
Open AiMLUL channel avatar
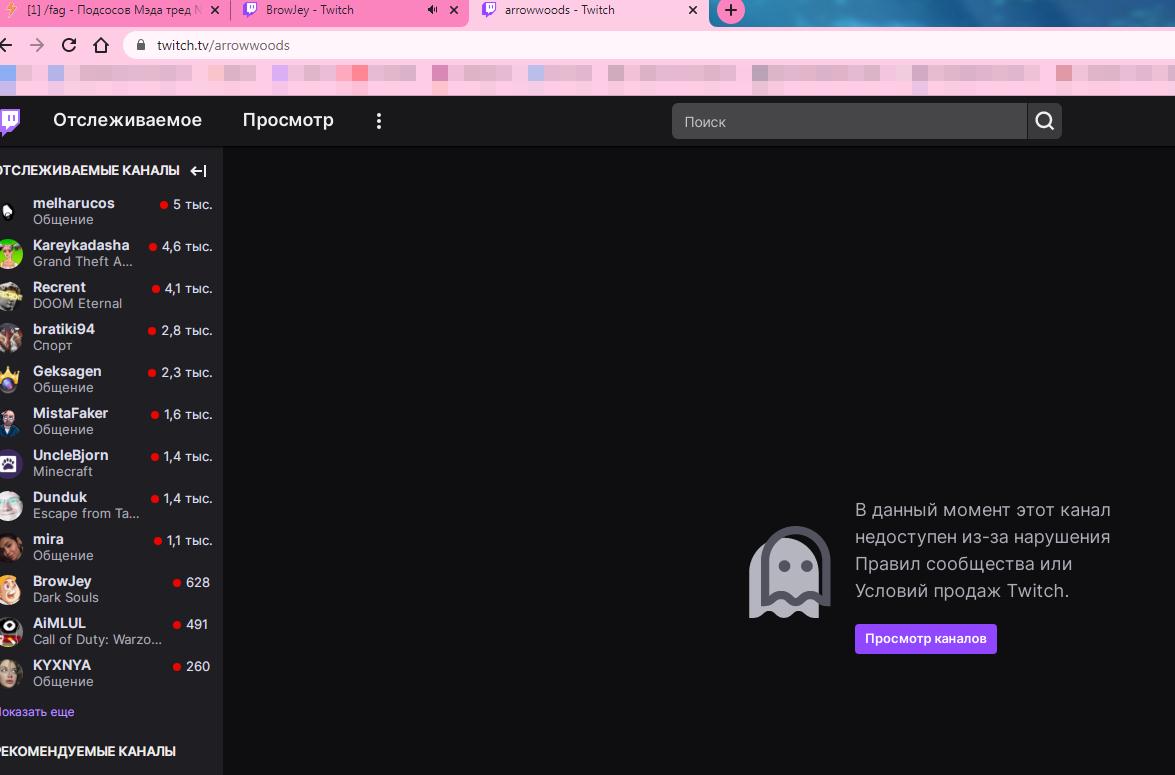pyautogui.click(x=9, y=631)
